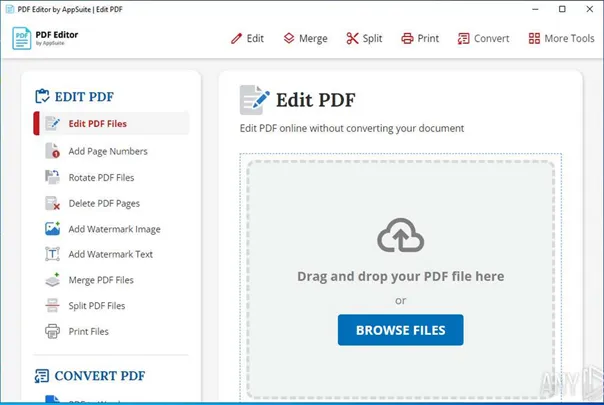
Task: Select Edit PDF Files in sidebar
Action: [112, 124]
